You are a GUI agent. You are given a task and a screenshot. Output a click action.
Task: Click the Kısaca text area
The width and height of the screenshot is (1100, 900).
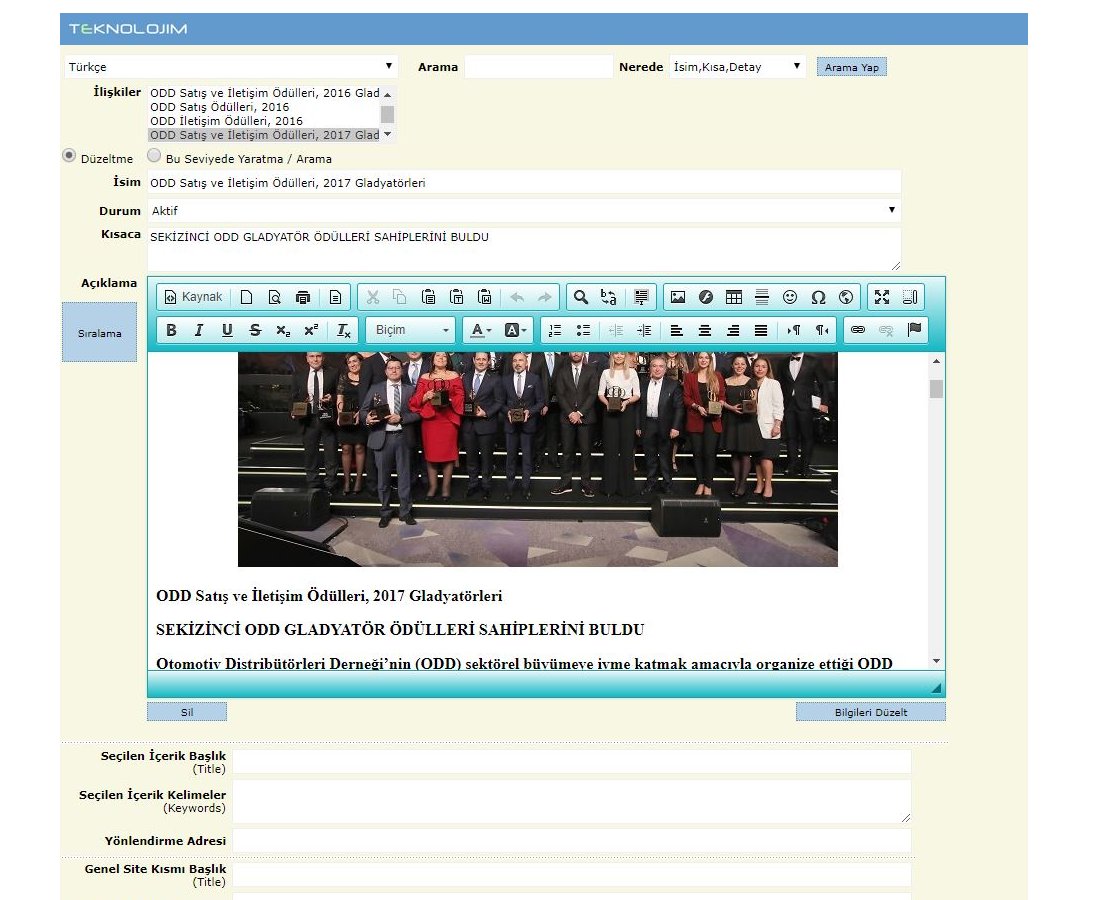pos(524,249)
